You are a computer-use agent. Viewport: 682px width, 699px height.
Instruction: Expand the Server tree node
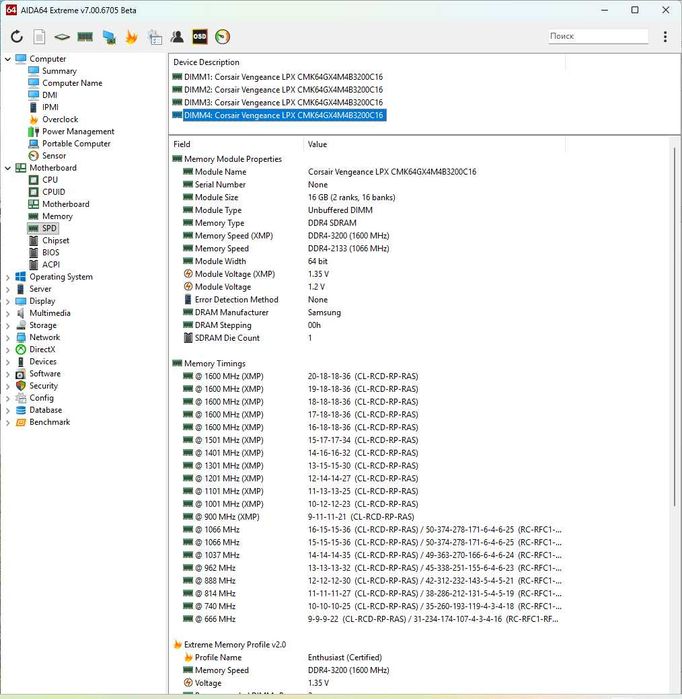pyautogui.click(x=8, y=289)
